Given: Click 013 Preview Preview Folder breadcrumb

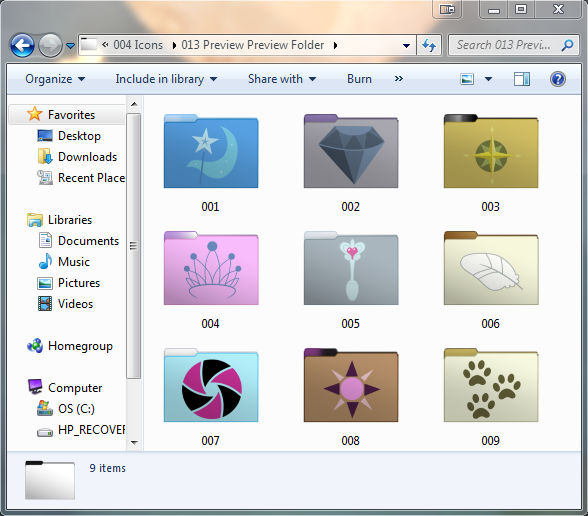Looking at the screenshot, I should tap(253, 45).
